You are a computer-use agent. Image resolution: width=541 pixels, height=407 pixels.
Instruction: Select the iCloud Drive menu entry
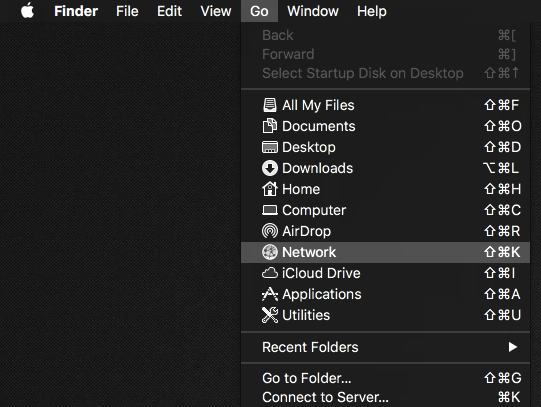coord(385,273)
